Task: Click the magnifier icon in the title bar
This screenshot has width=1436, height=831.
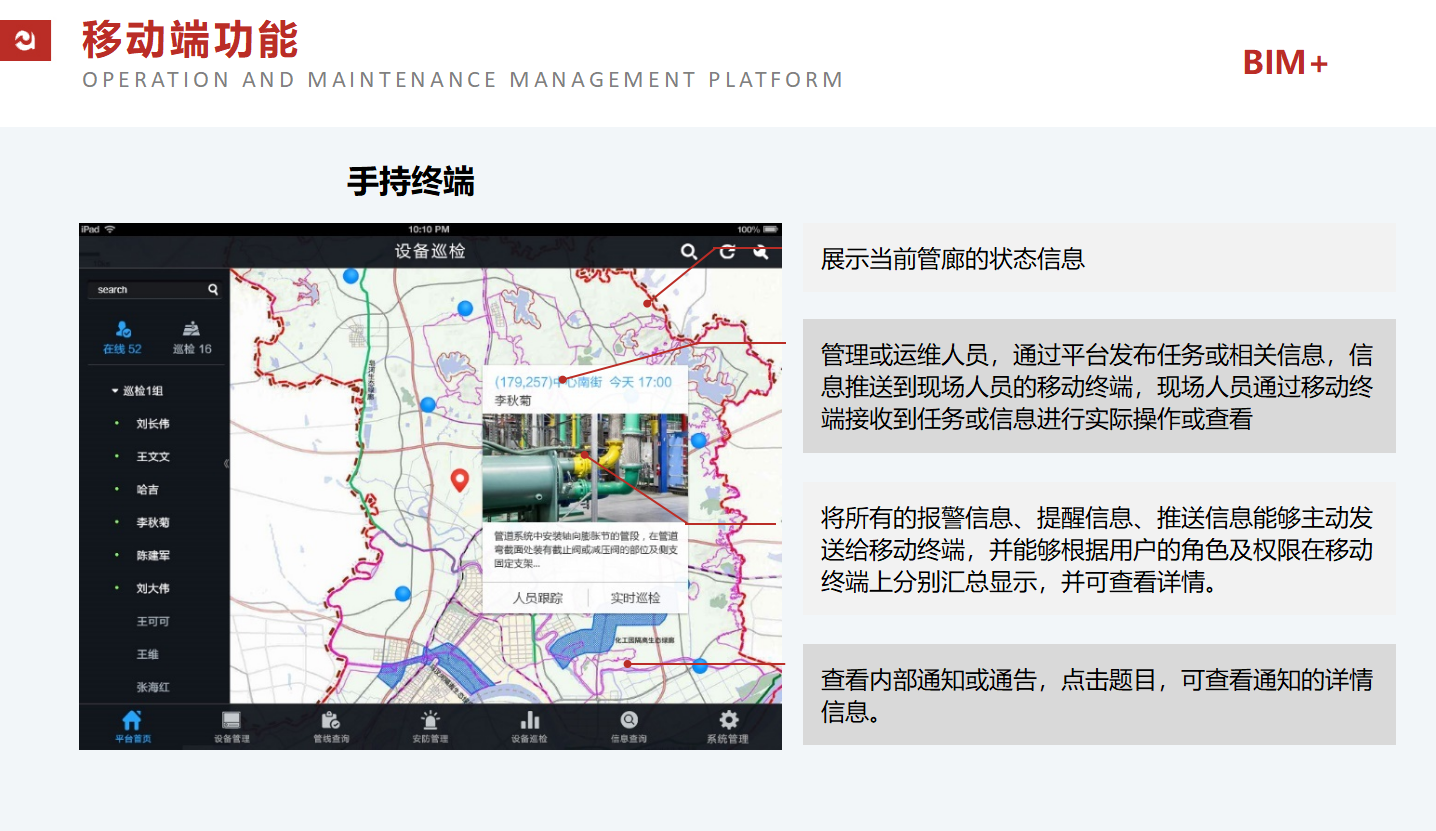Action: (x=688, y=252)
